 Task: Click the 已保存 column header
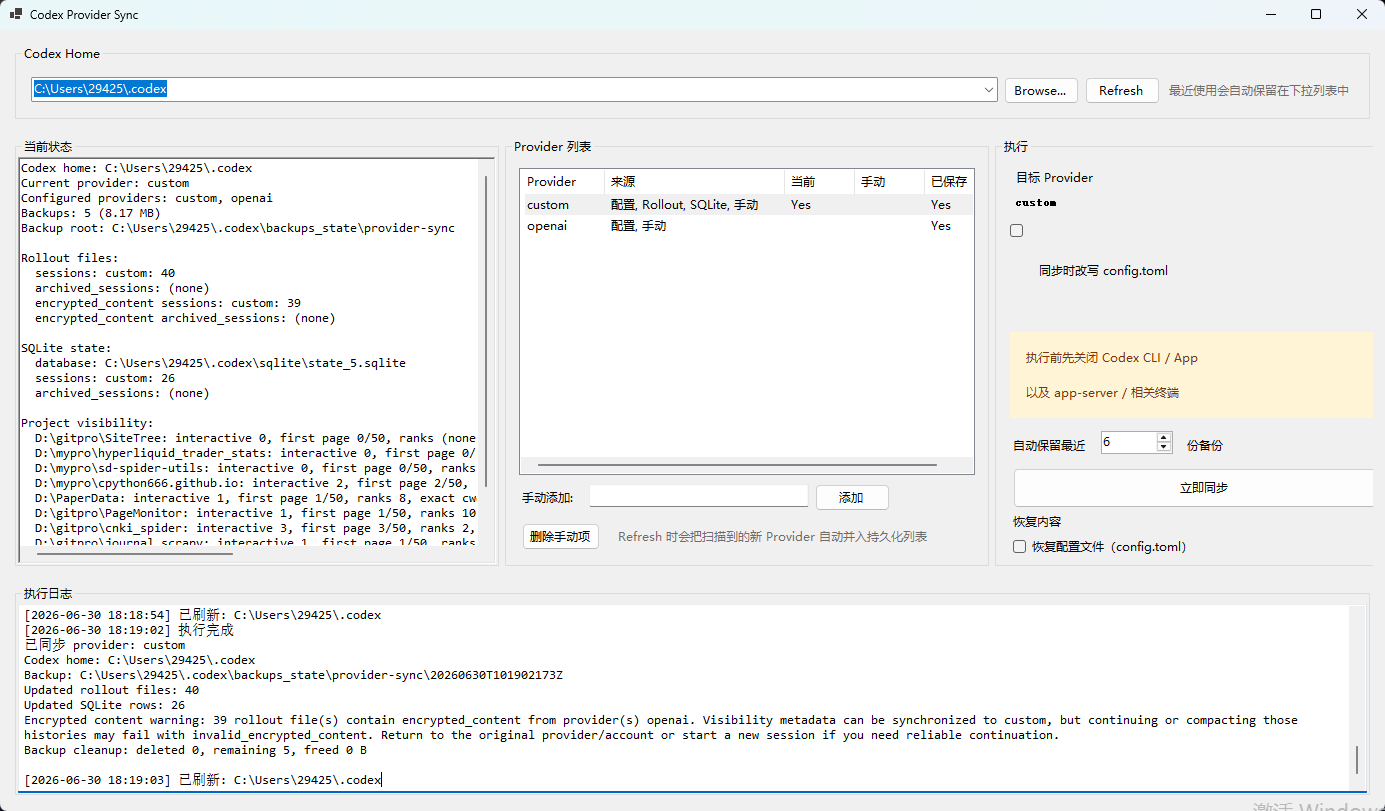coord(948,182)
